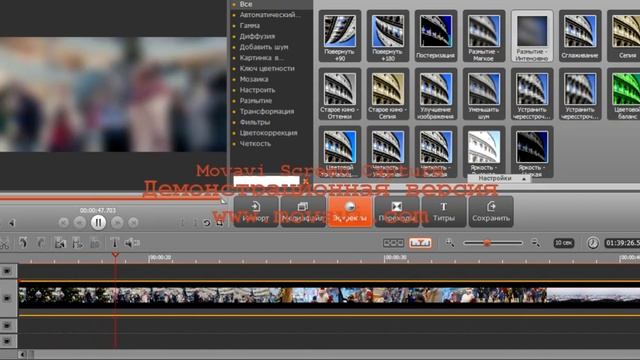Choose the Старое кино - Оттенки effect
This screenshot has height=360, width=640.
click(340, 94)
